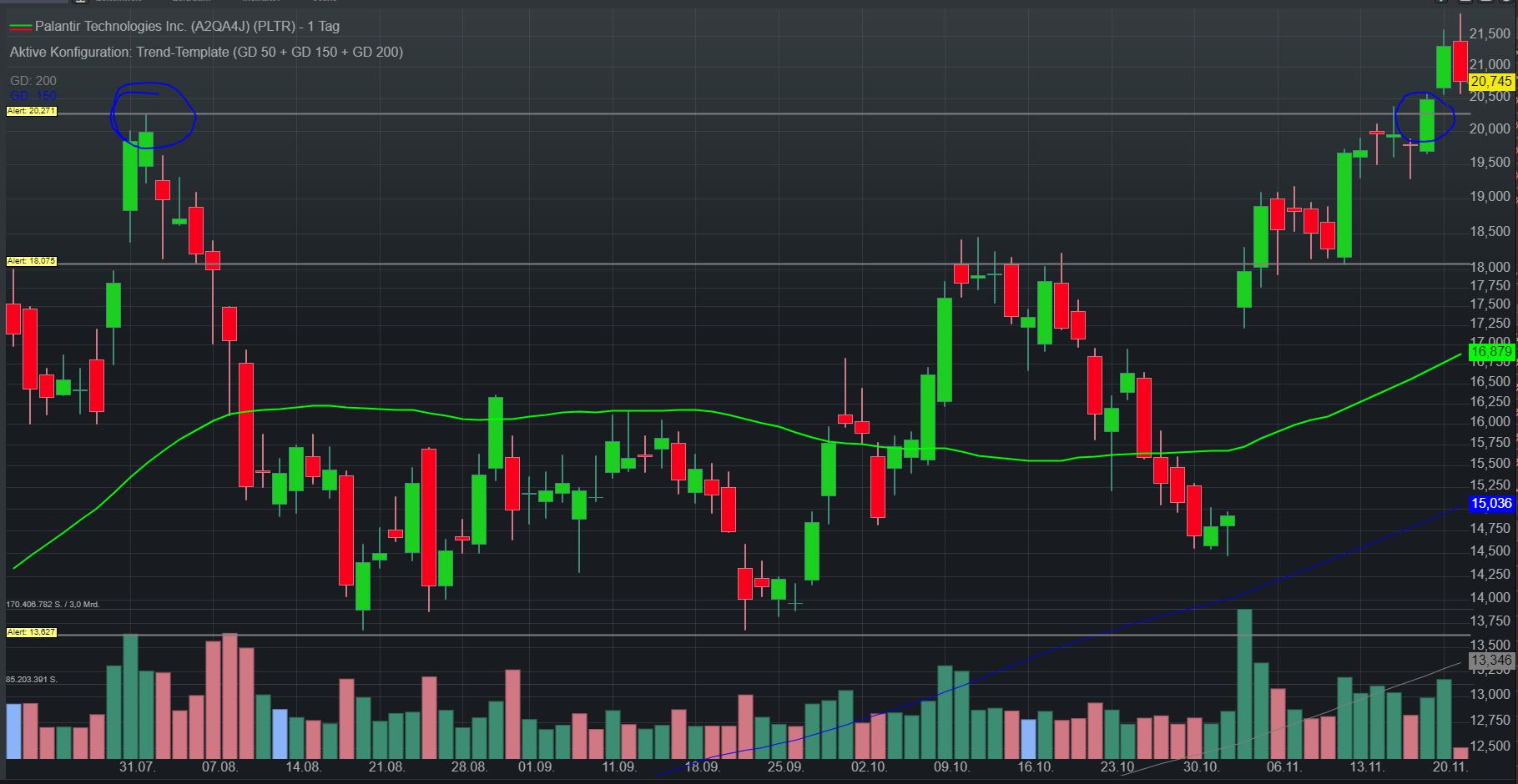This screenshot has height=784, width=1518.
Task: Click the 02.10. date axis label
Action: (x=869, y=767)
